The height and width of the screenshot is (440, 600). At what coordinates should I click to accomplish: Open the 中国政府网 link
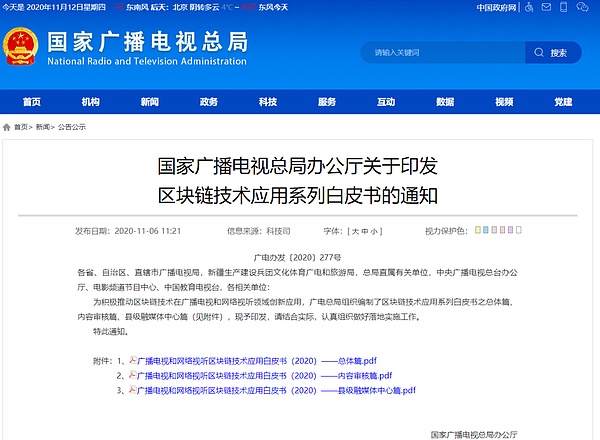pos(497,7)
